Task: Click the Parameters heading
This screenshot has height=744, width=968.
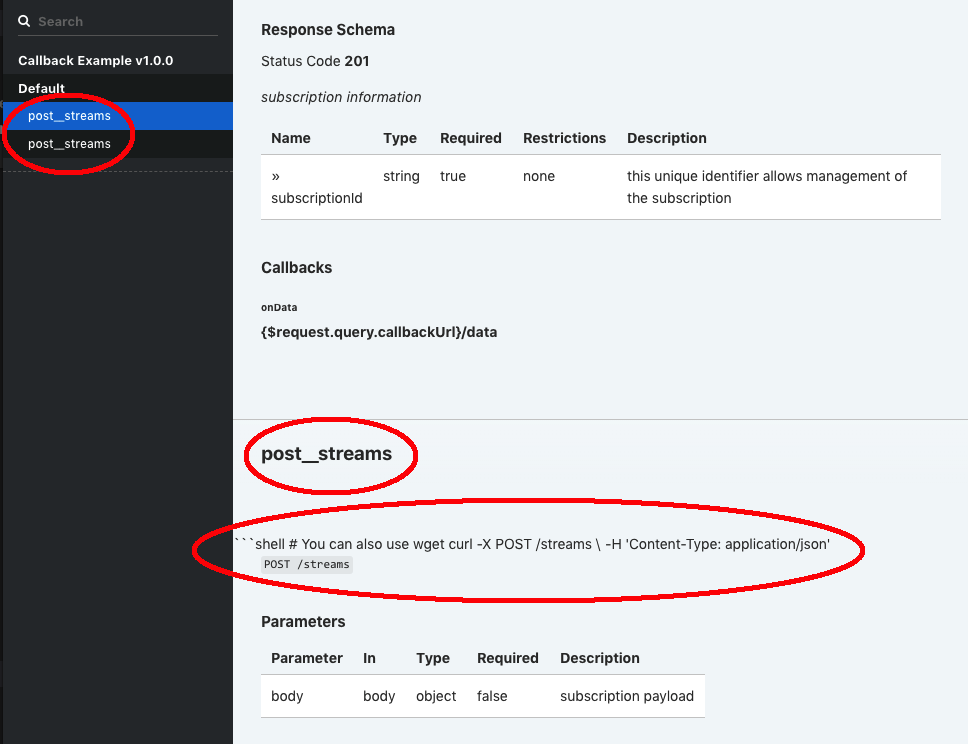Action: 303,622
